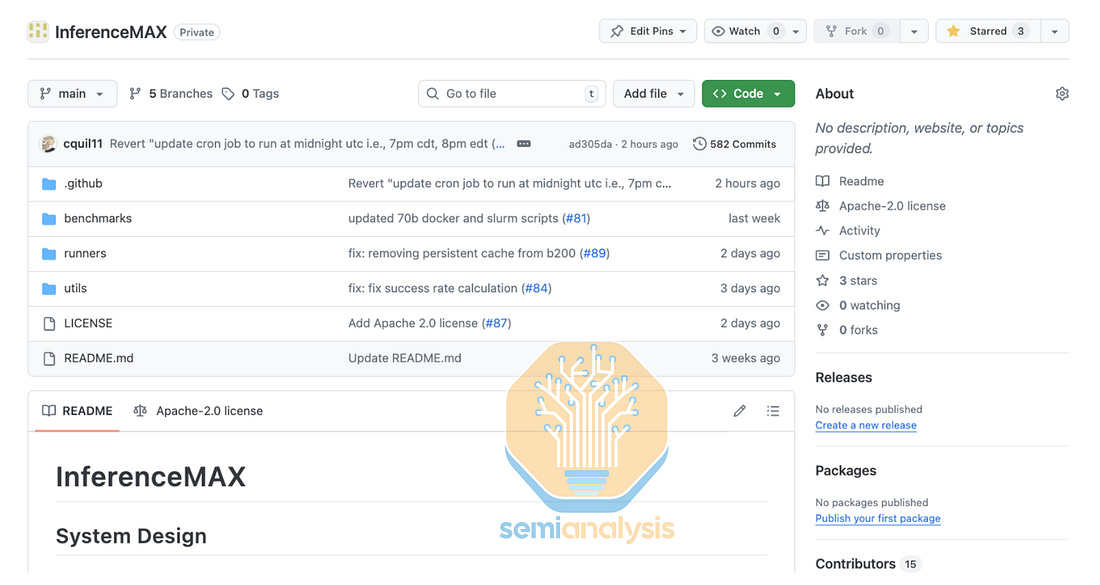Click Publish your first package link

pyautogui.click(x=878, y=518)
